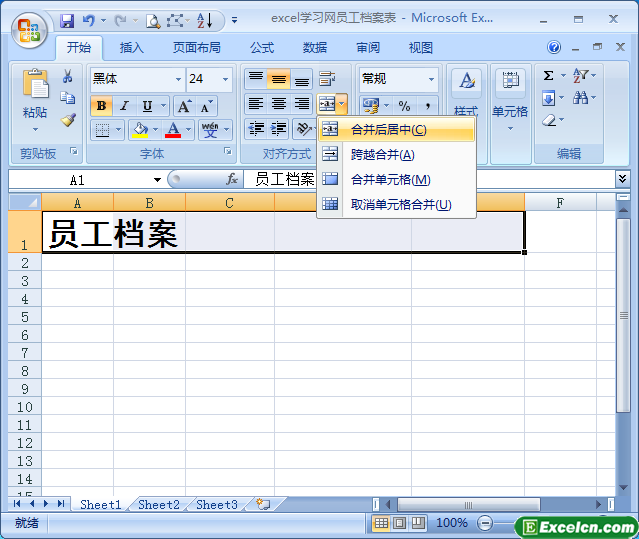The width and height of the screenshot is (639, 539).
Task: Align text left
Action: [256, 104]
